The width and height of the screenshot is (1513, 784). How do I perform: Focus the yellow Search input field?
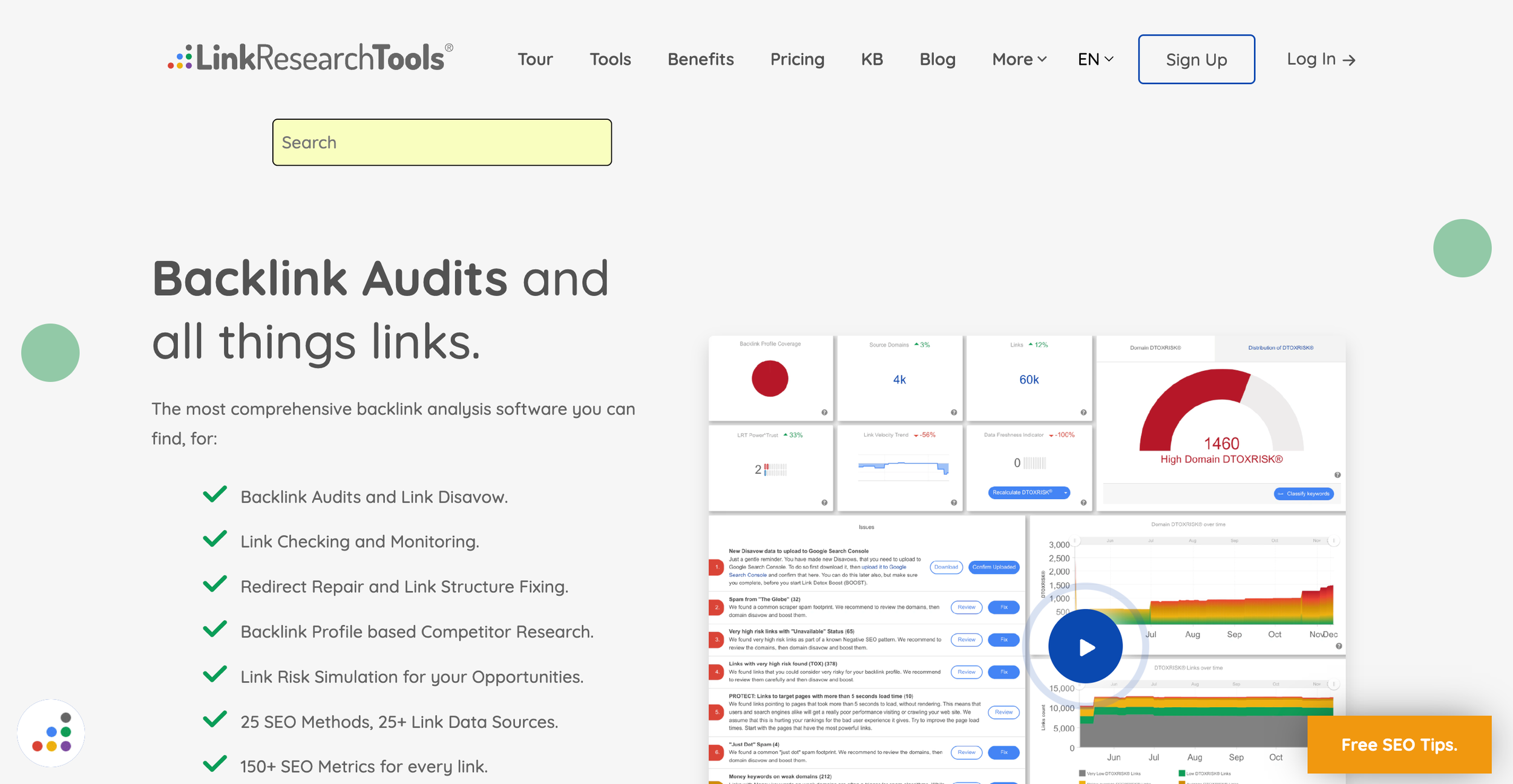click(442, 143)
